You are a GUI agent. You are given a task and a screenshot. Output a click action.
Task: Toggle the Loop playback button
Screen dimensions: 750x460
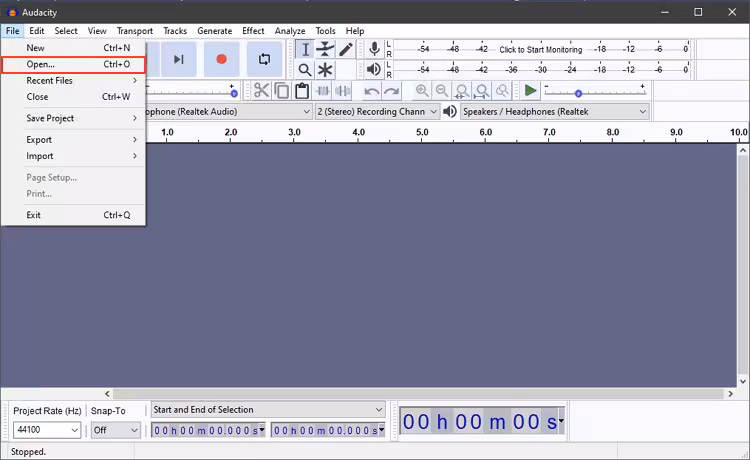click(264, 59)
